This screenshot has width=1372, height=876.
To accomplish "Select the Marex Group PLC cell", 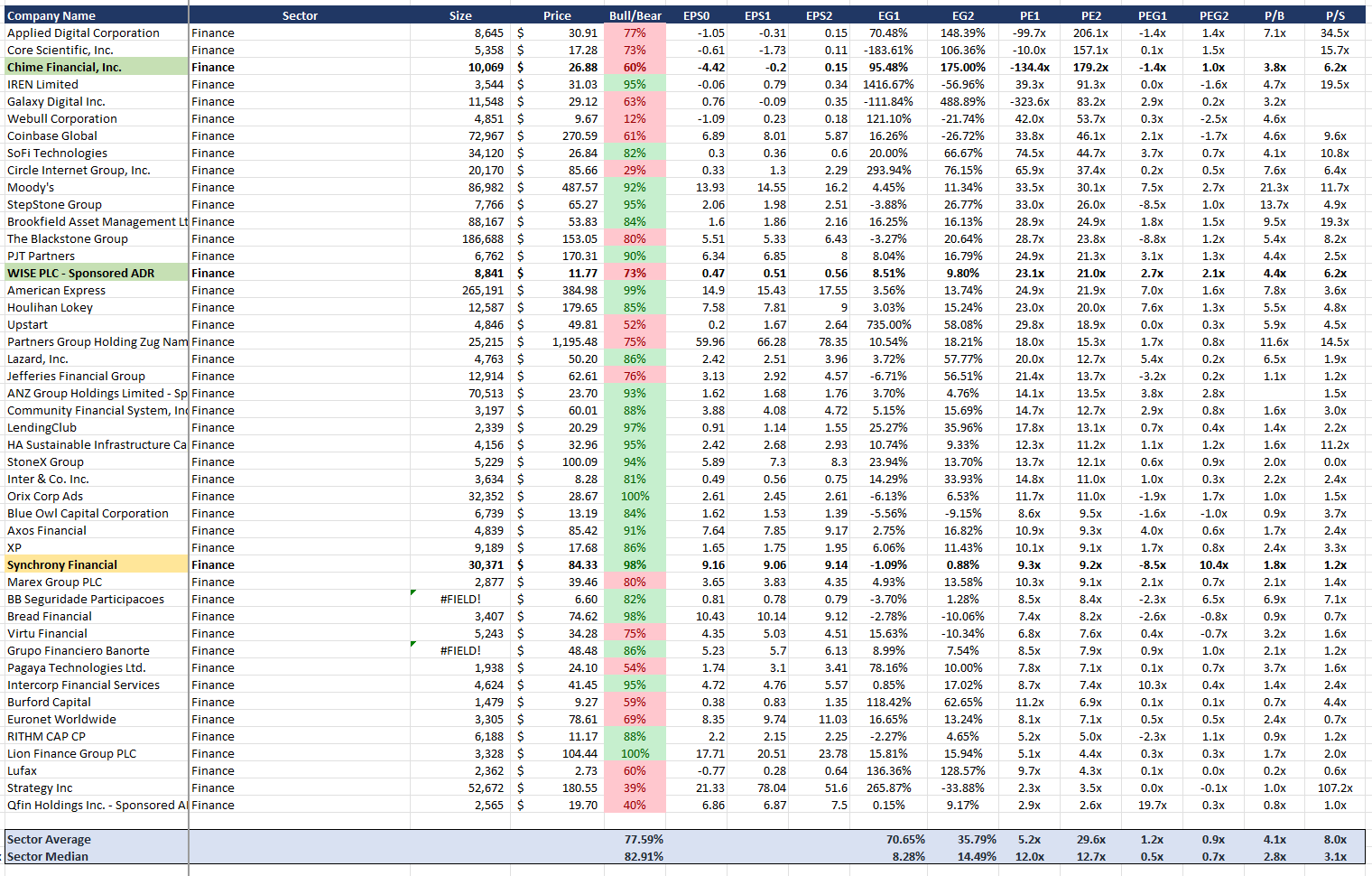I will pyautogui.click(x=96, y=582).
